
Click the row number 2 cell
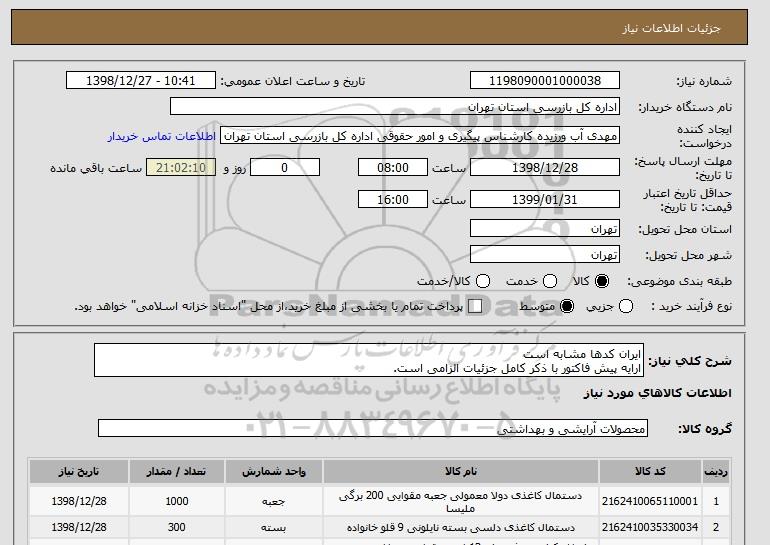point(716,527)
